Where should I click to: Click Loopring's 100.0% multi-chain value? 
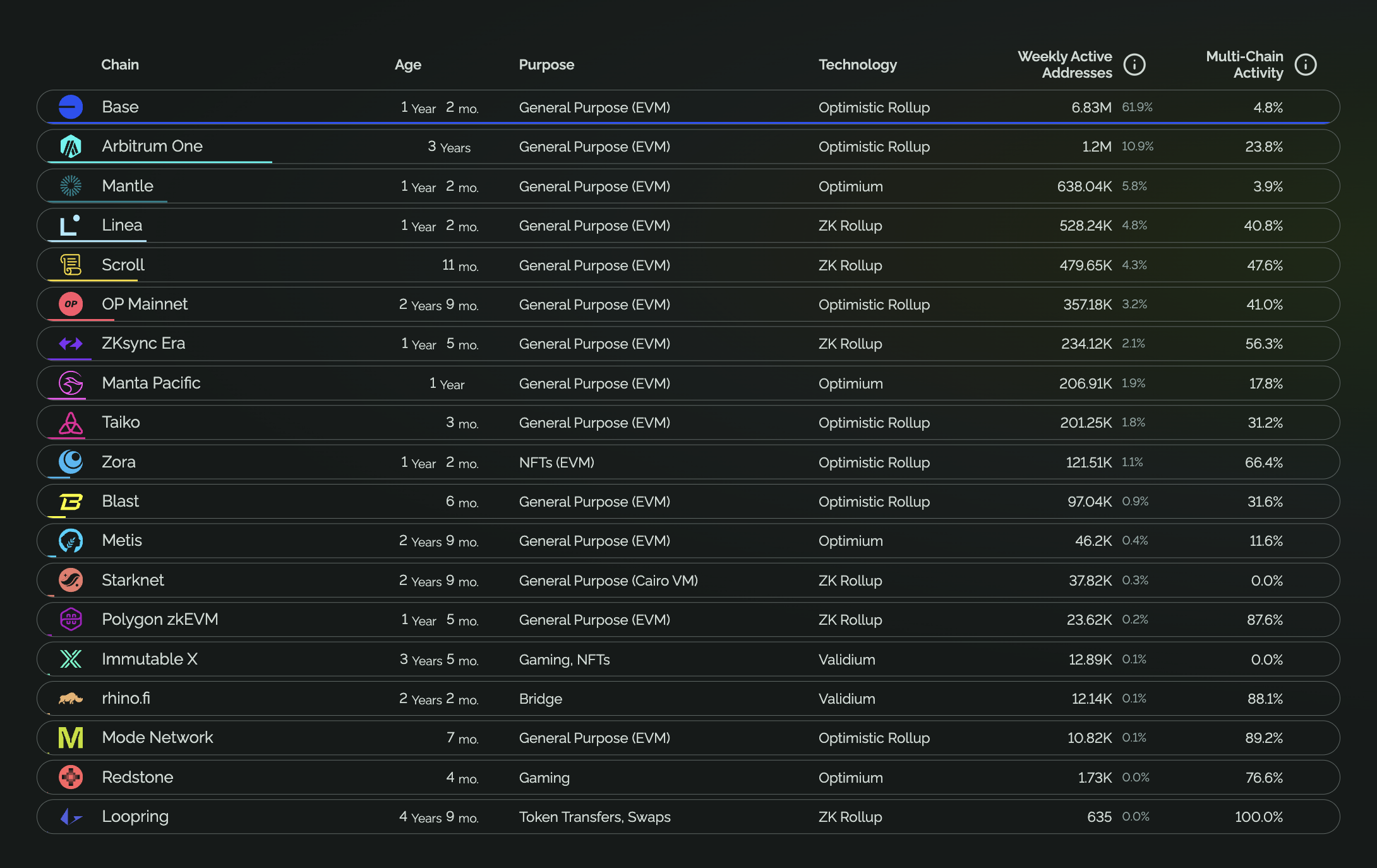(1259, 817)
